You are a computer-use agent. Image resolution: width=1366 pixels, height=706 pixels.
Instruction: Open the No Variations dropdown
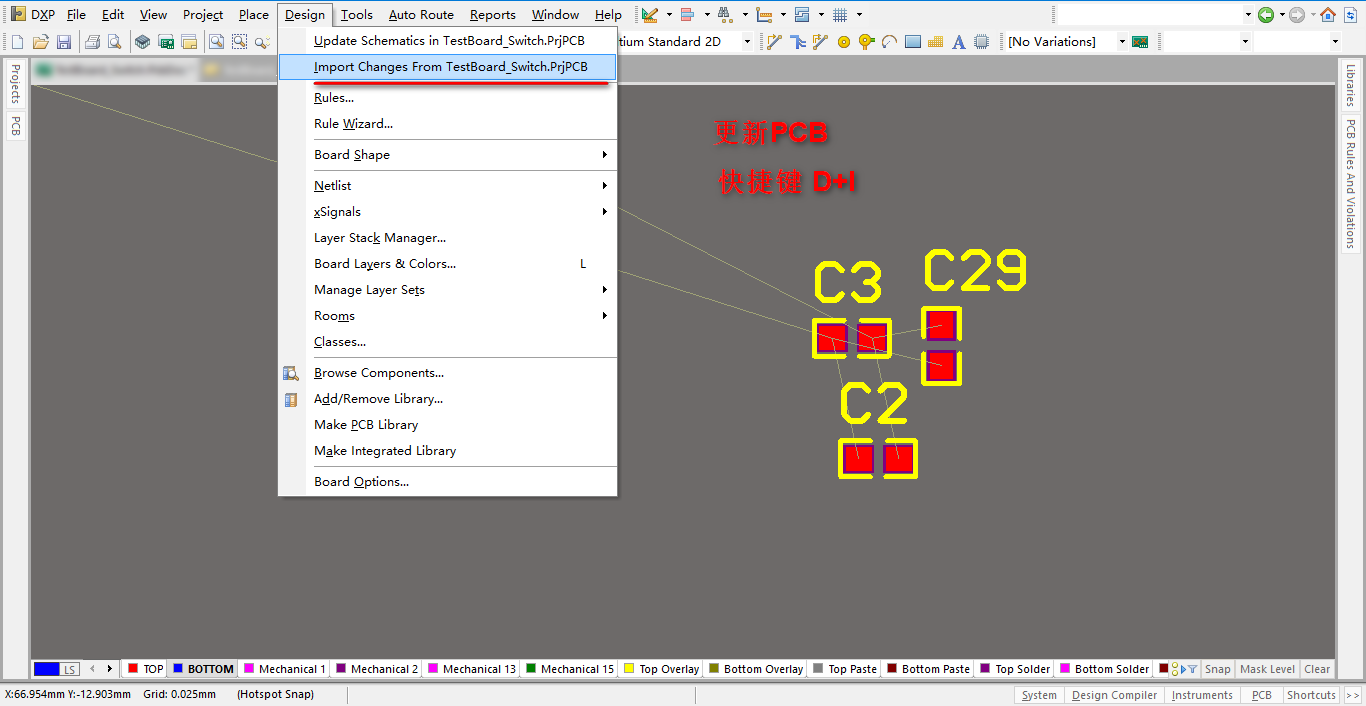1121,42
